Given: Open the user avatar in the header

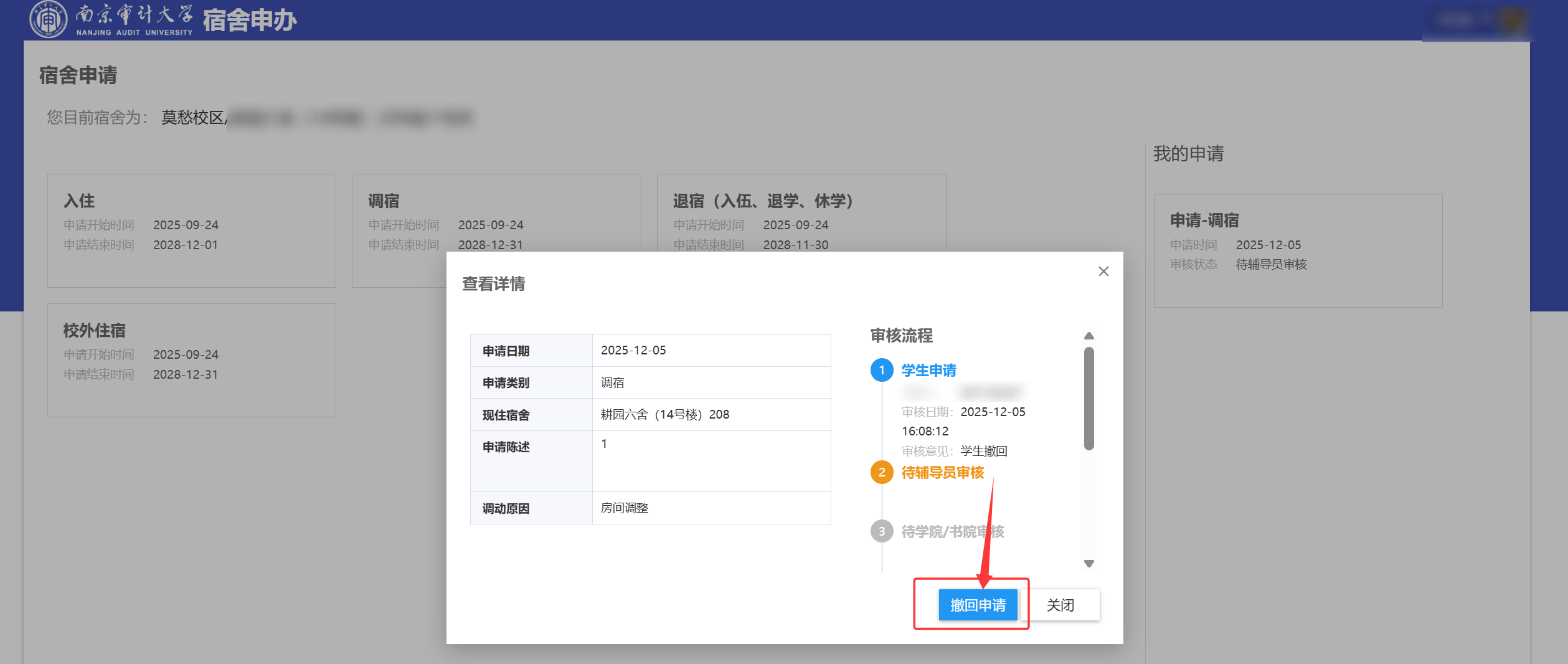Looking at the screenshot, I should tap(1512, 20).
